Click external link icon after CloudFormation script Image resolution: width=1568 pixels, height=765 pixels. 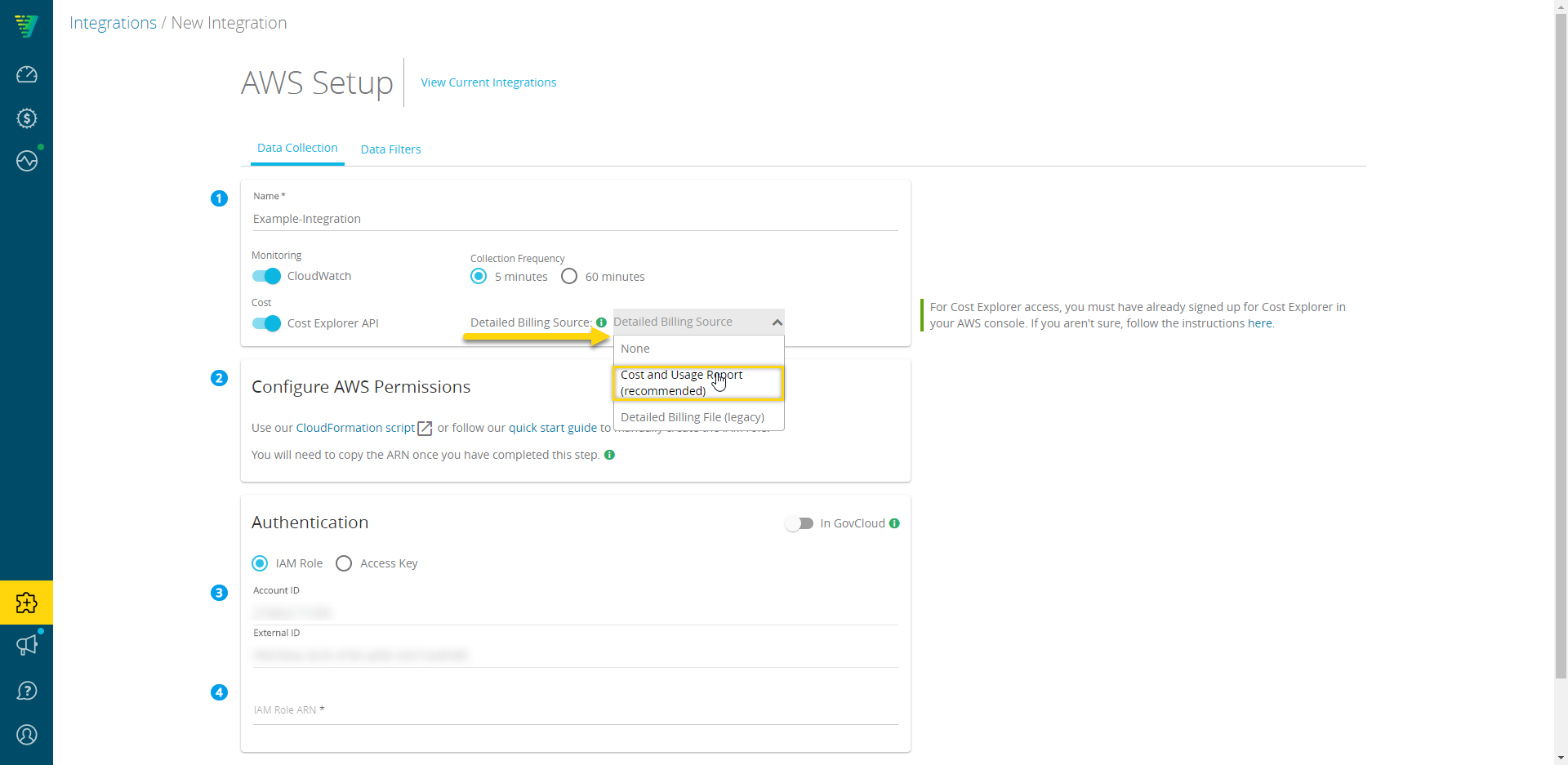point(425,429)
